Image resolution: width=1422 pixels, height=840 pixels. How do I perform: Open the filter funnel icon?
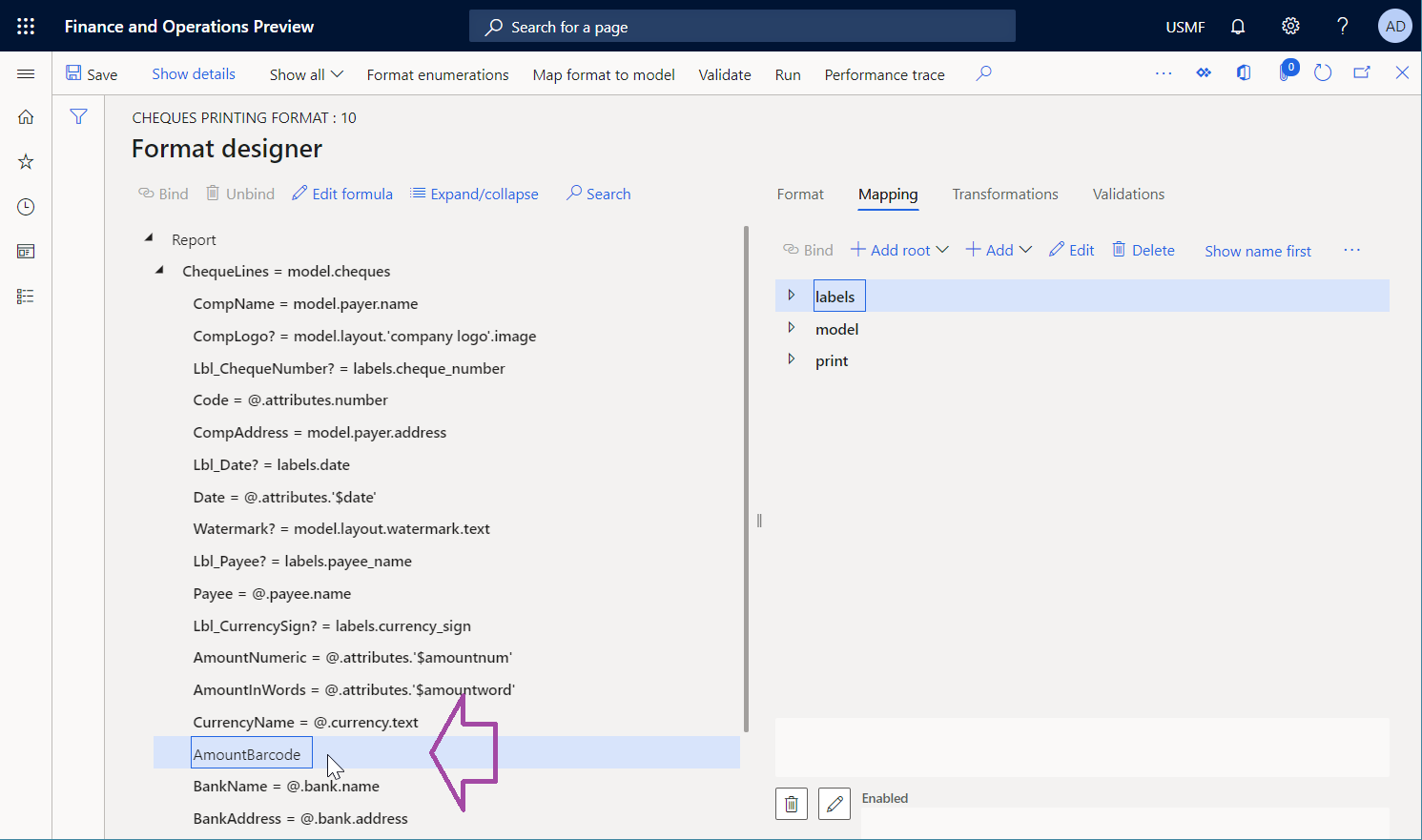pos(78,116)
